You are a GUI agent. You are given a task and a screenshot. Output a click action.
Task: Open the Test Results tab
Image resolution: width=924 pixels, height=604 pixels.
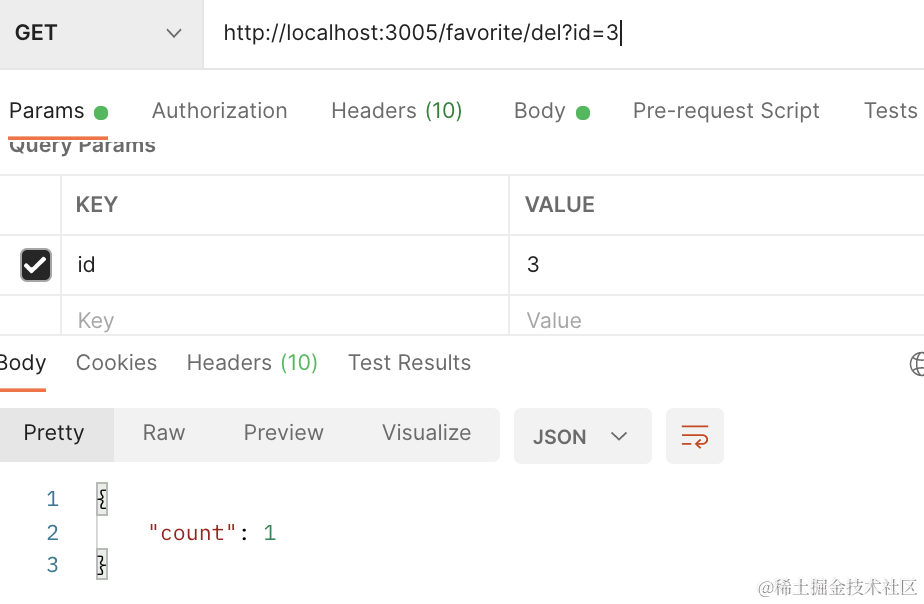click(409, 363)
